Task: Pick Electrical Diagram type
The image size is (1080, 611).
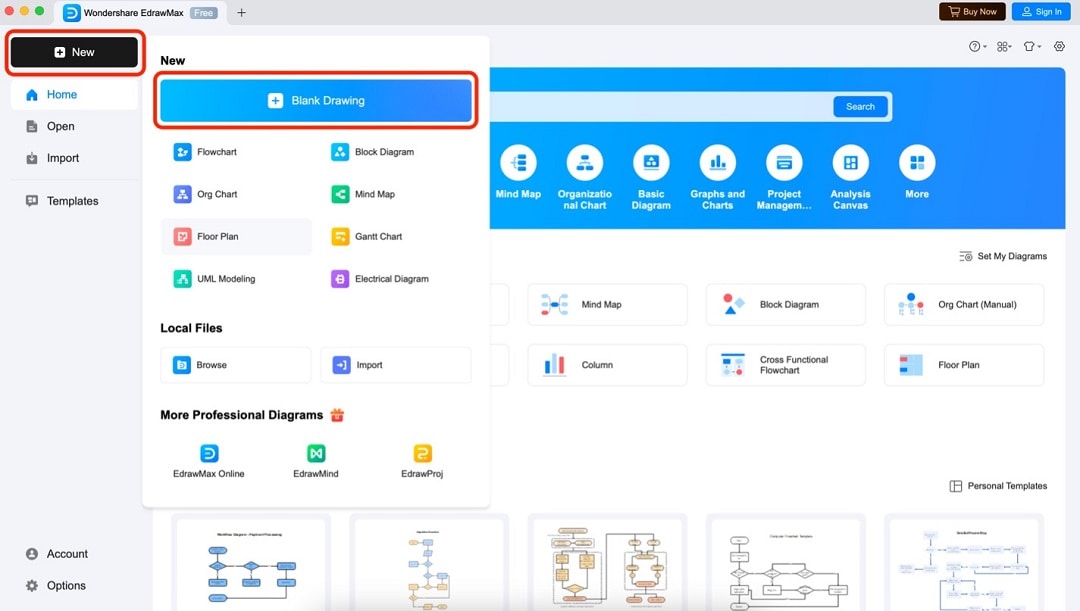Action: pyautogui.click(x=395, y=279)
